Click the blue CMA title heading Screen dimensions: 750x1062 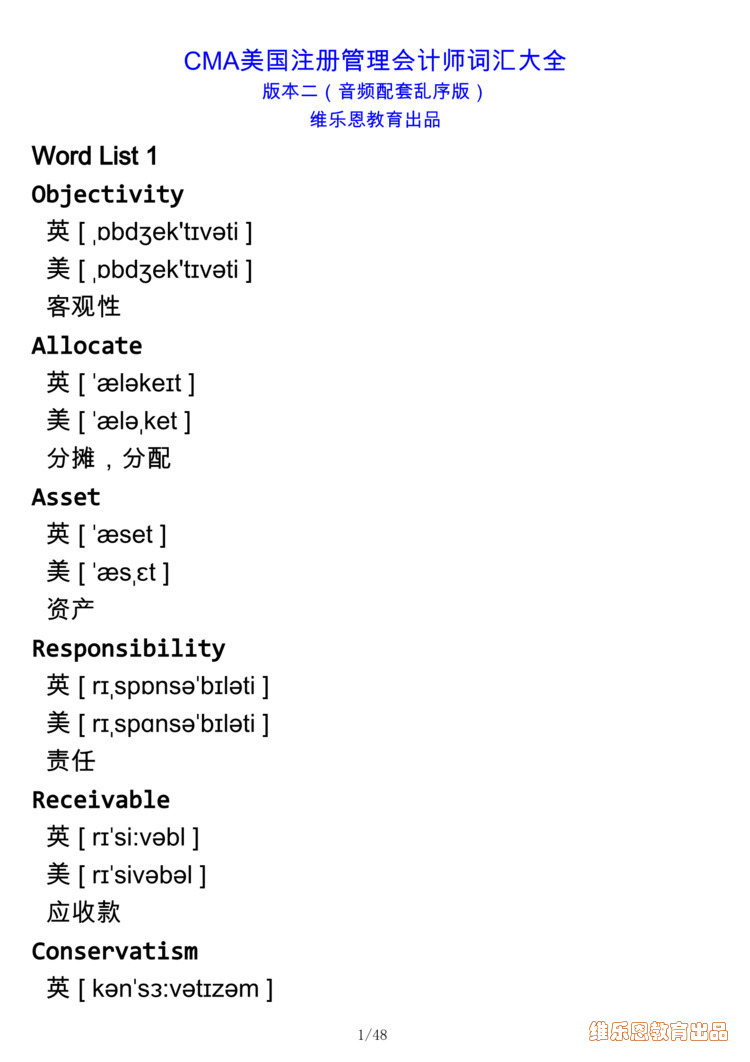pos(375,61)
